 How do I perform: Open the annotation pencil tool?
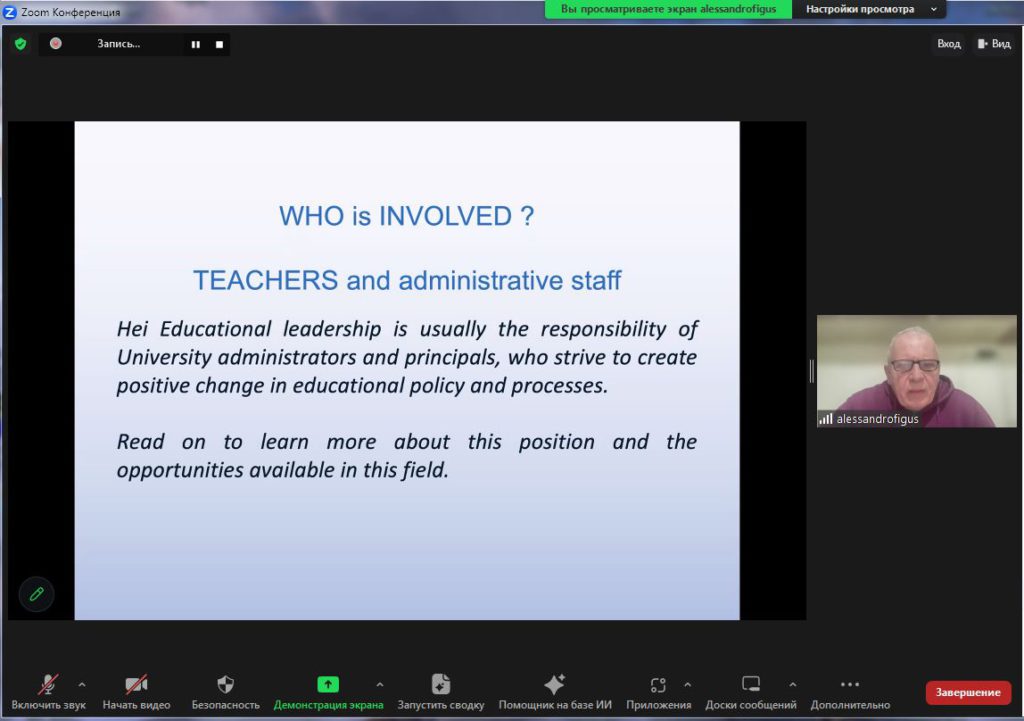(x=37, y=594)
